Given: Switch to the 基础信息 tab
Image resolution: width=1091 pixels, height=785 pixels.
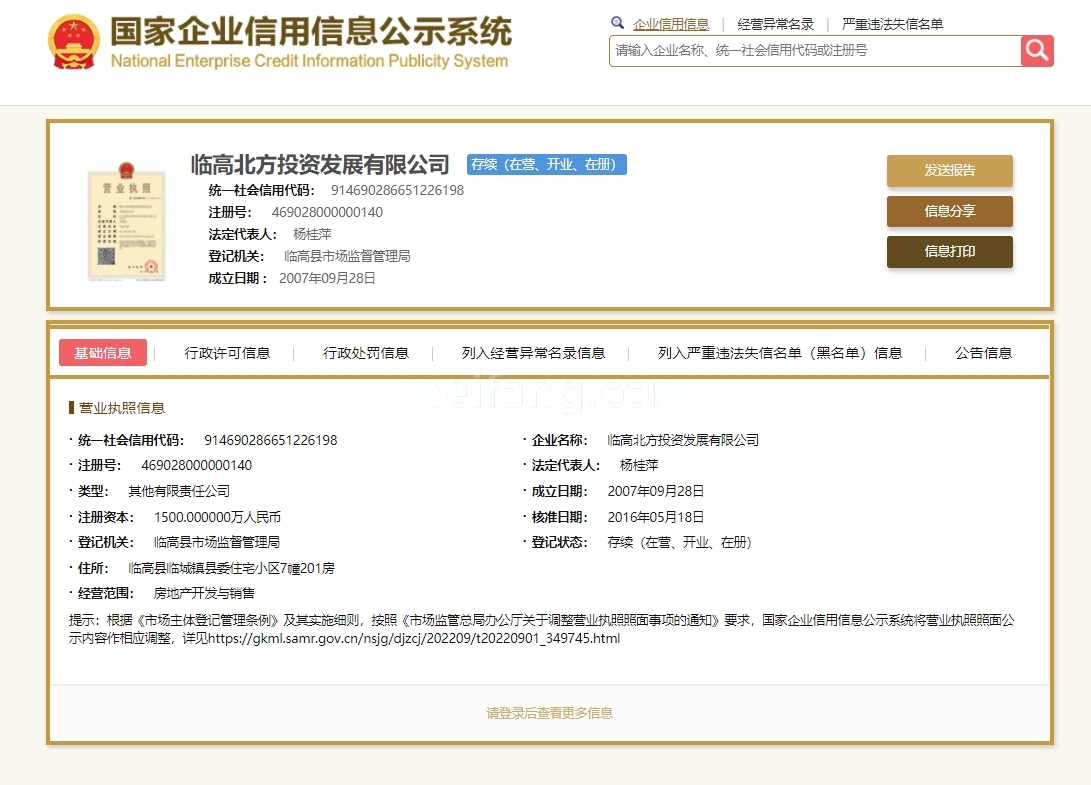Looking at the screenshot, I should pyautogui.click(x=103, y=352).
